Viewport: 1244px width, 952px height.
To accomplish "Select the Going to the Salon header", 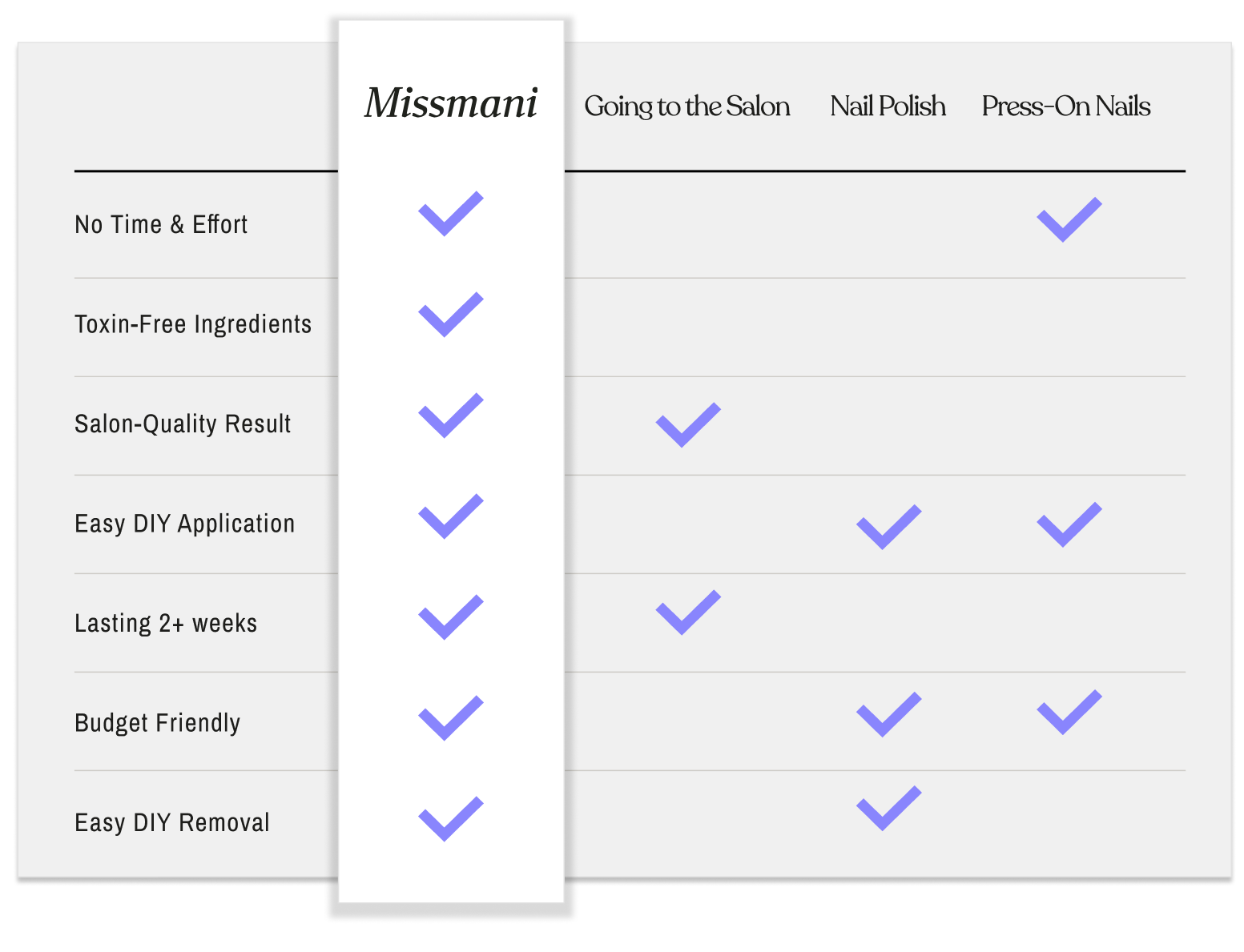I will point(686,106).
